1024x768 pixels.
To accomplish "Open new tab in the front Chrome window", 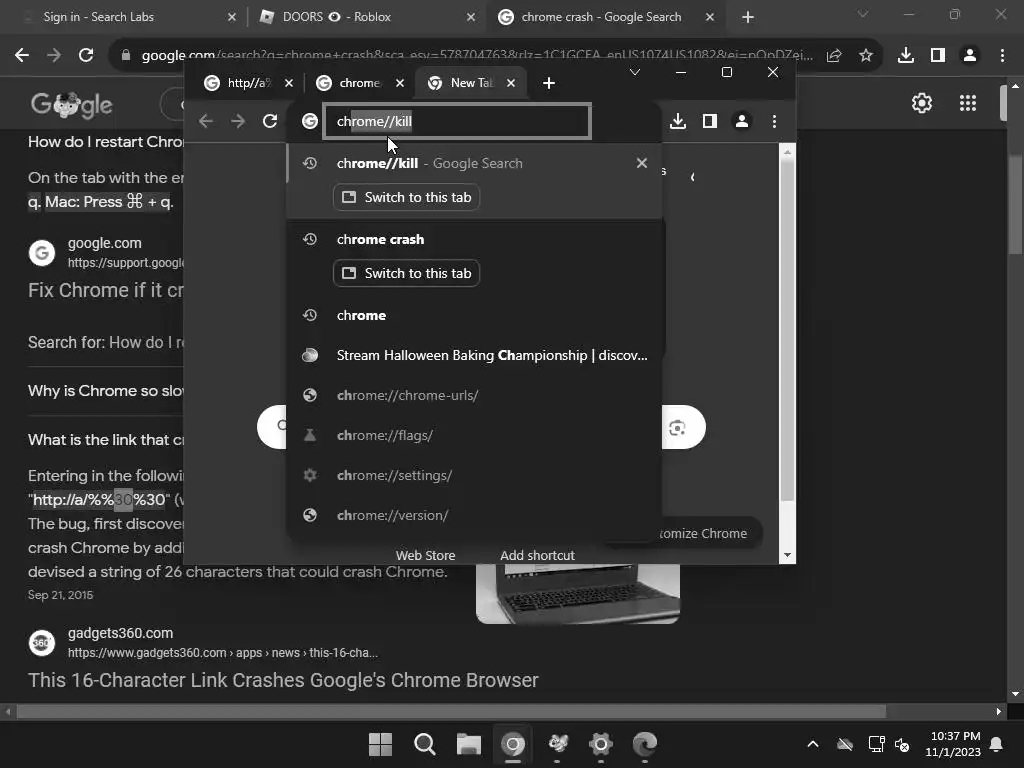I will (549, 83).
